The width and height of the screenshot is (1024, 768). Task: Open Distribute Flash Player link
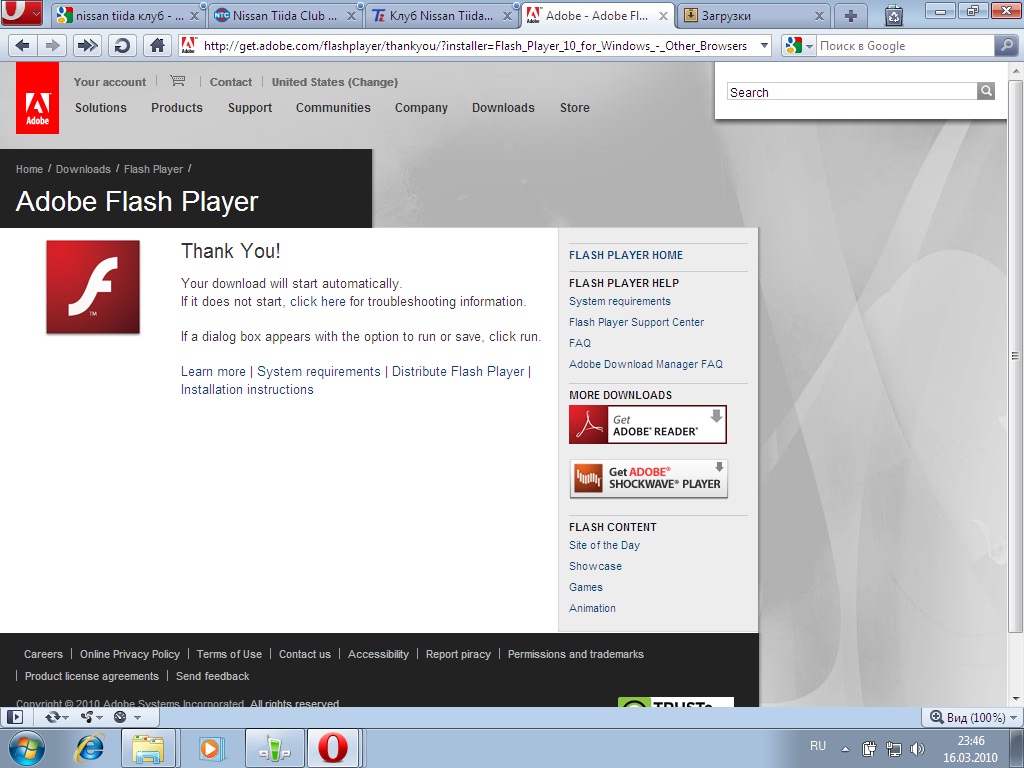458,372
